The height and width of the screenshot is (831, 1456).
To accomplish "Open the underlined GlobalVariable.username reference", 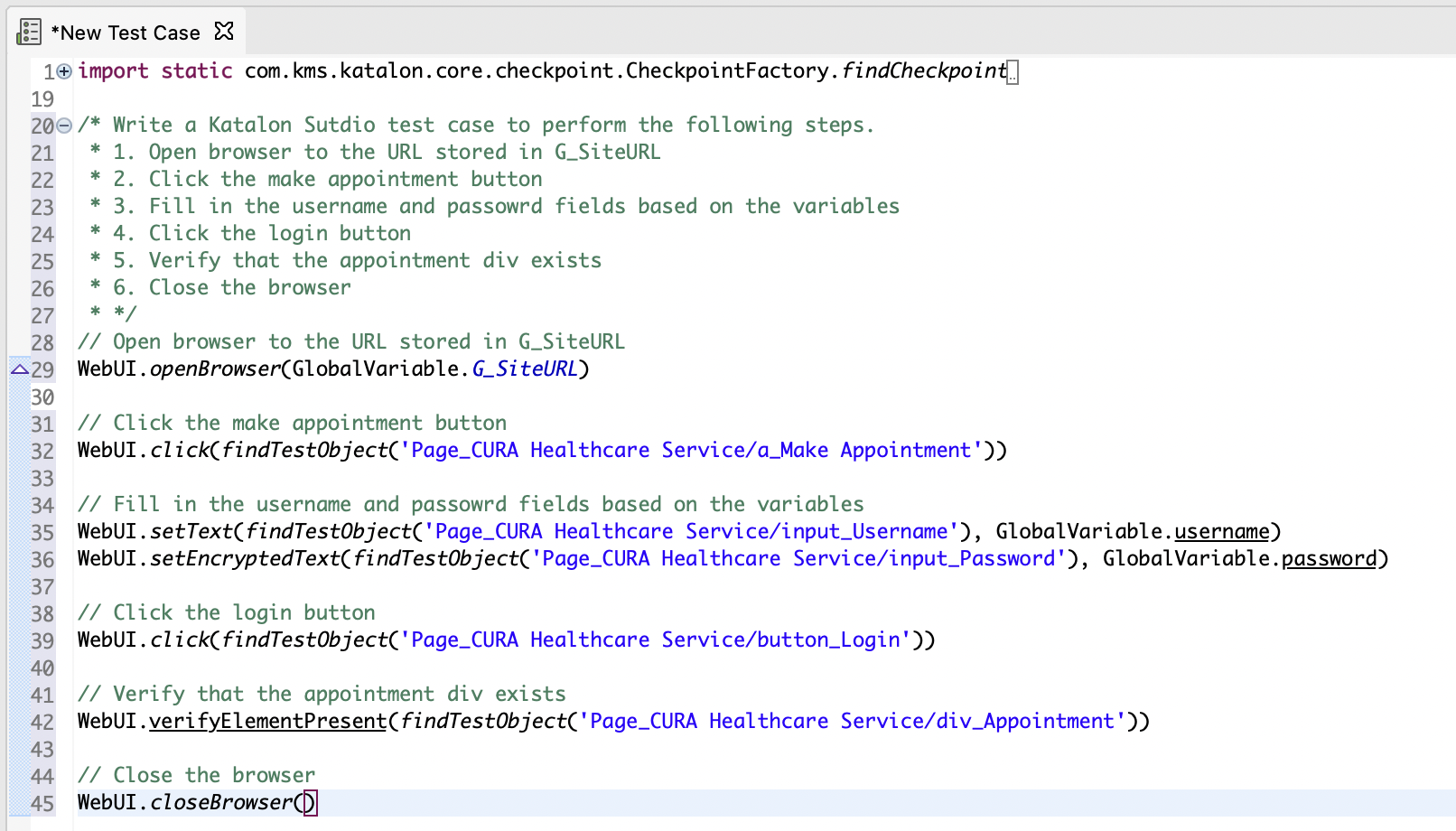I will [x=1221, y=531].
